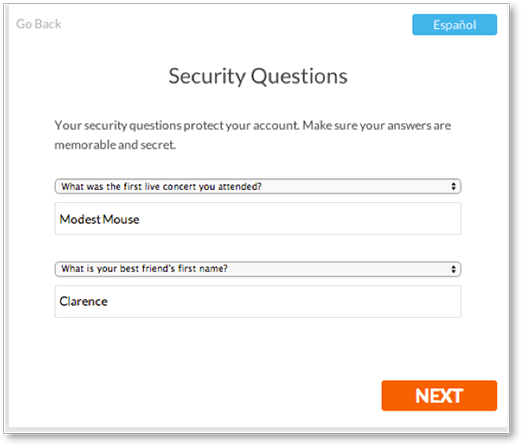The width and height of the screenshot is (521, 445).
Task: Click the security questions description paragraph
Action: click(253, 135)
